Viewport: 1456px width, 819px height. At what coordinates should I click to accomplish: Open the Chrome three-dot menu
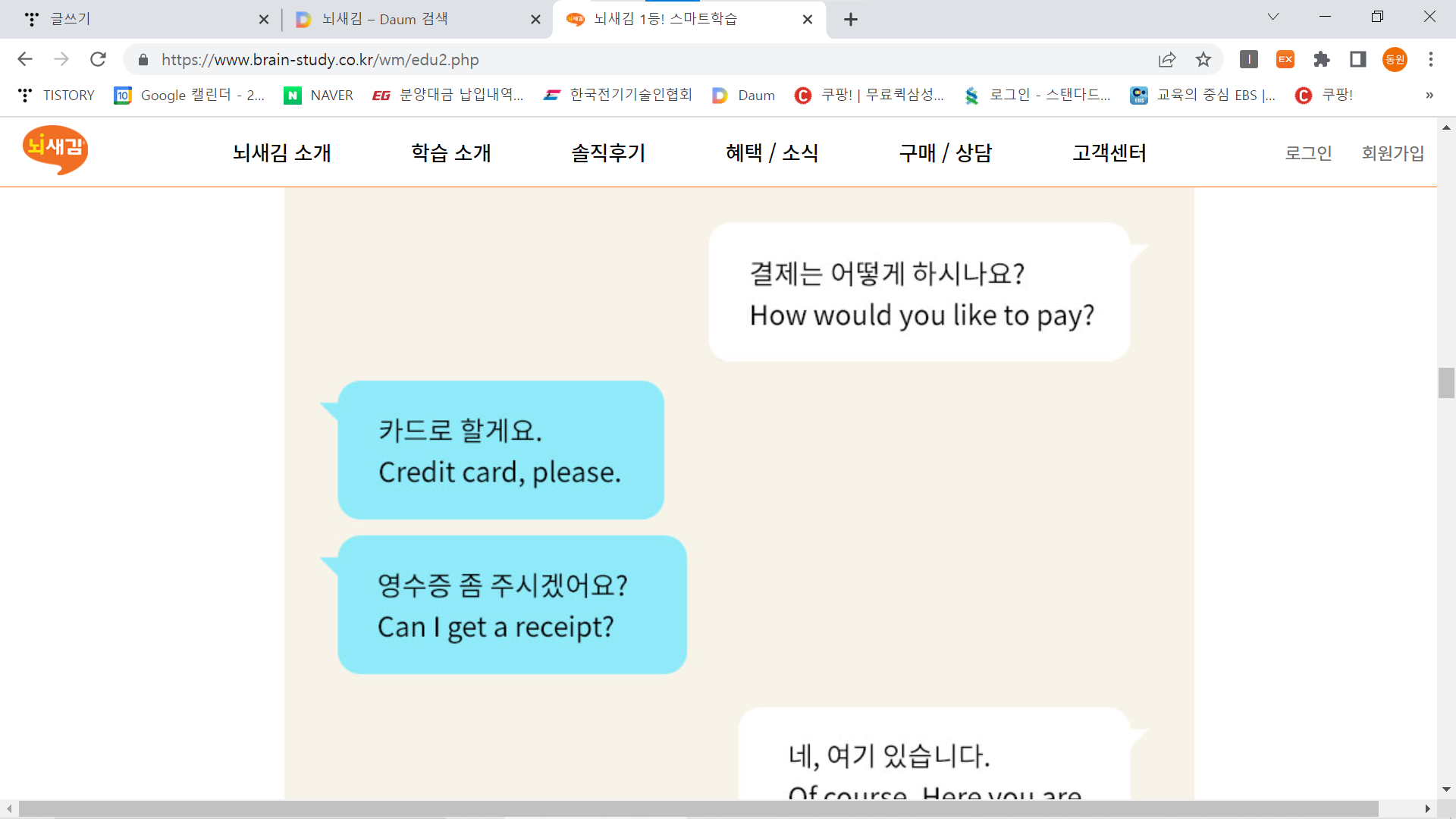click(1431, 59)
